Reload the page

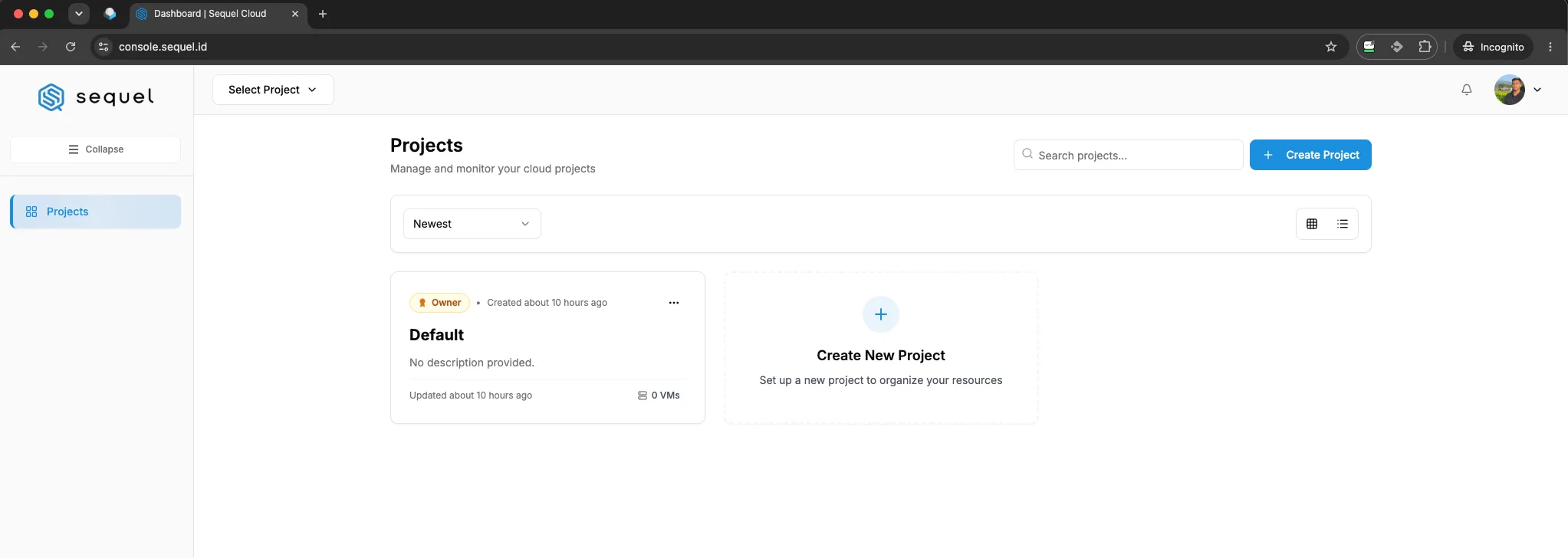(x=71, y=47)
